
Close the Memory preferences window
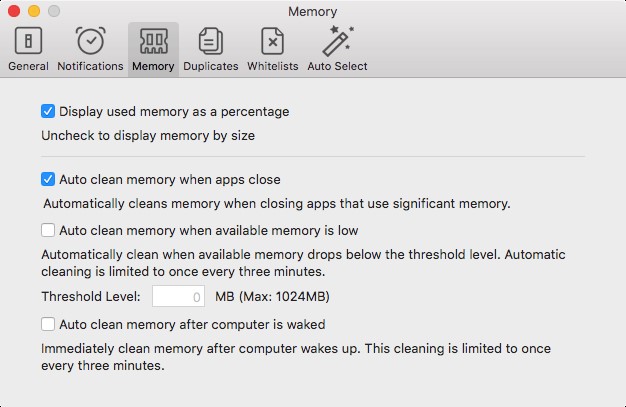13,12
